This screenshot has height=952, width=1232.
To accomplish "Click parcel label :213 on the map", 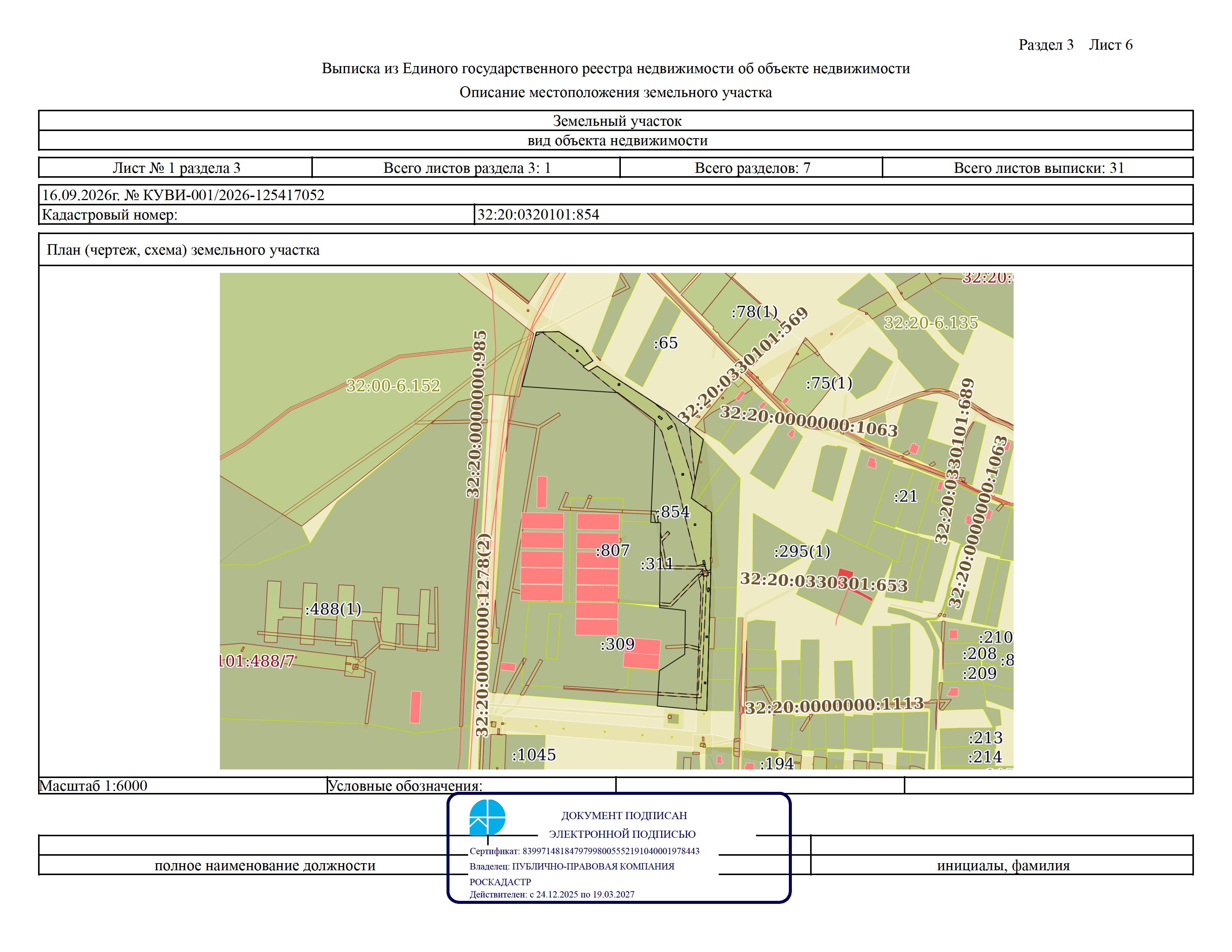I will (x=986, y=738).
